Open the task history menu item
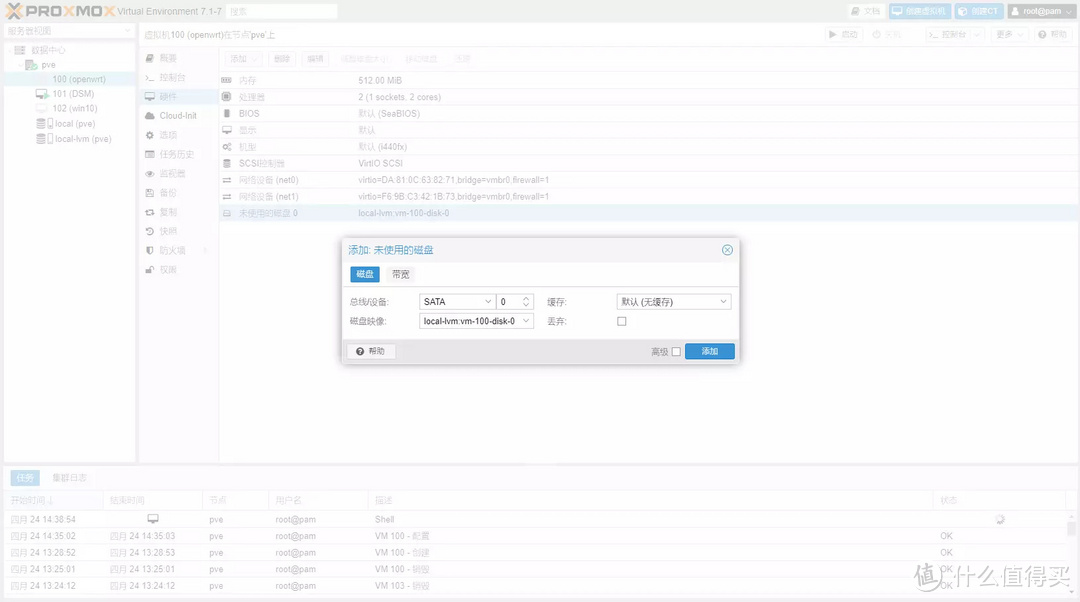Image resolution: width=1080 pixels, height=602 pixels. (178, 154)
